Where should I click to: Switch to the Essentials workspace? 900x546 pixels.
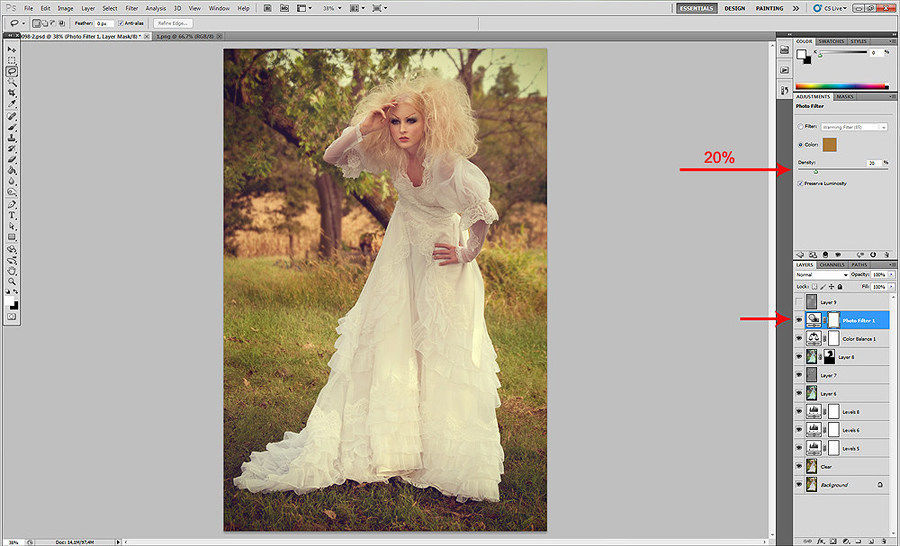pos(696,8)
